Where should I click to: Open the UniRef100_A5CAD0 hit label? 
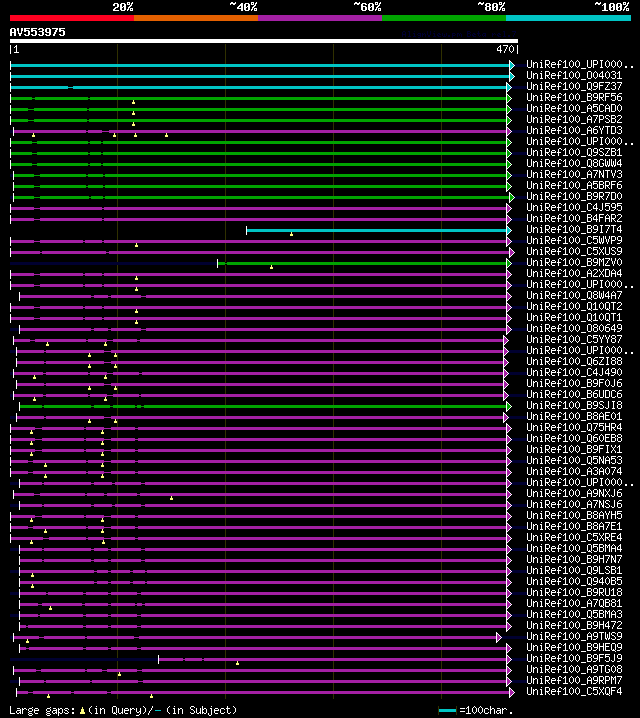click(574, 109)
